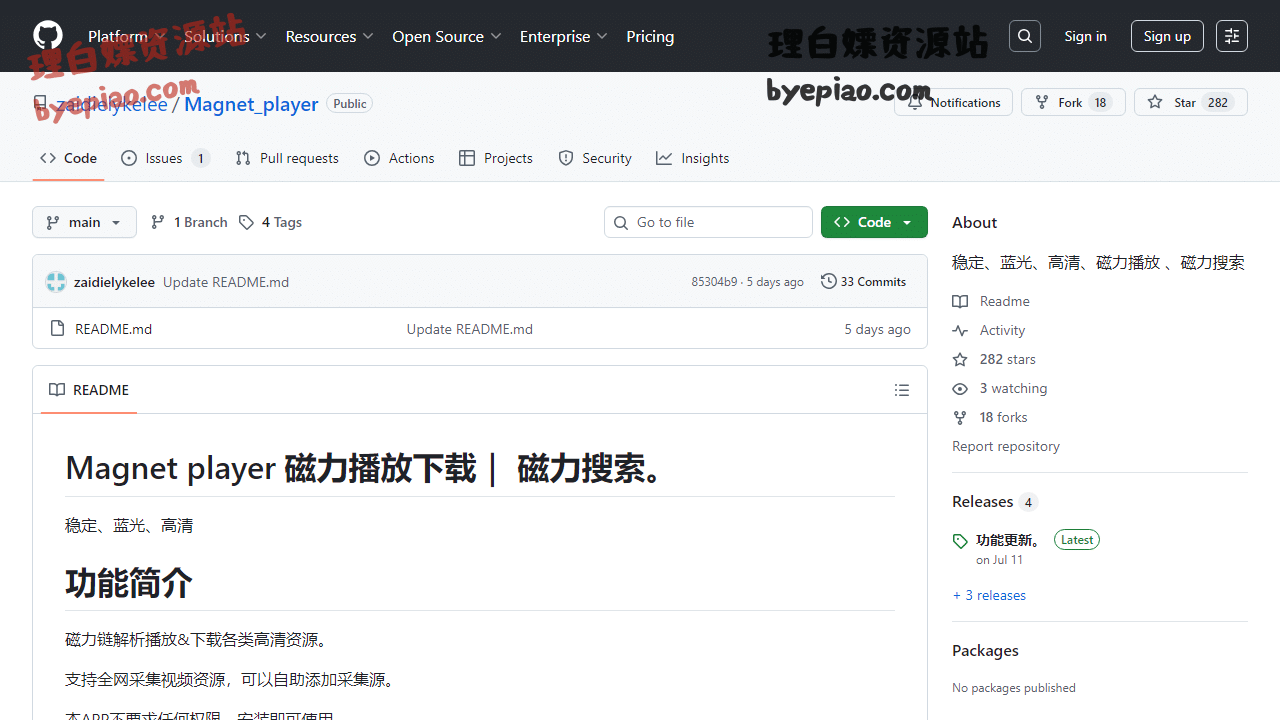Click the Pricing link
This screenshot has width=1280, height=720.
coord(650,36)
